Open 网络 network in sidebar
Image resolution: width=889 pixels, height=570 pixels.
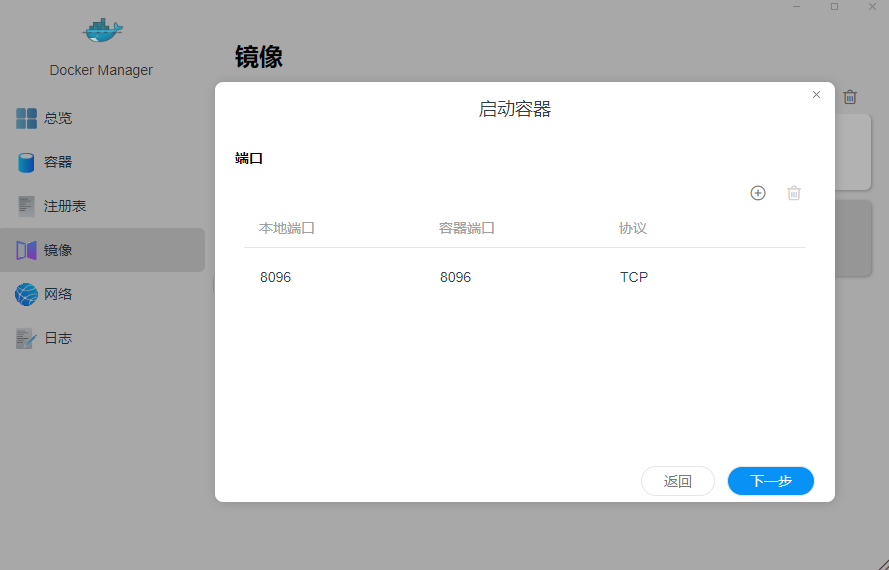[58, 294]
